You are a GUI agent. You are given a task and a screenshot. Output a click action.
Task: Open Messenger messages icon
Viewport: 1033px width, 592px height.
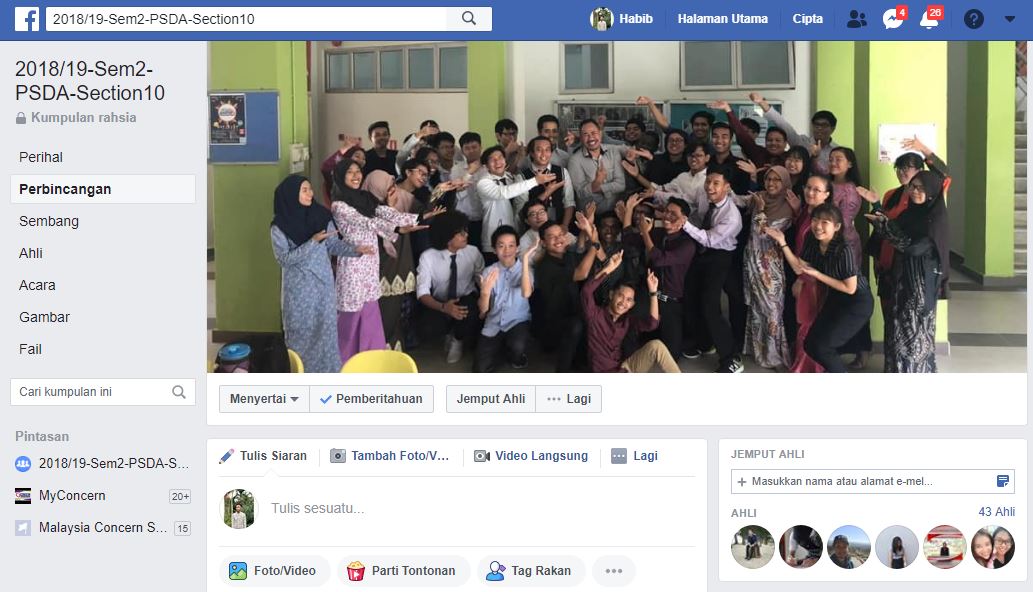[x=892, y=19]
